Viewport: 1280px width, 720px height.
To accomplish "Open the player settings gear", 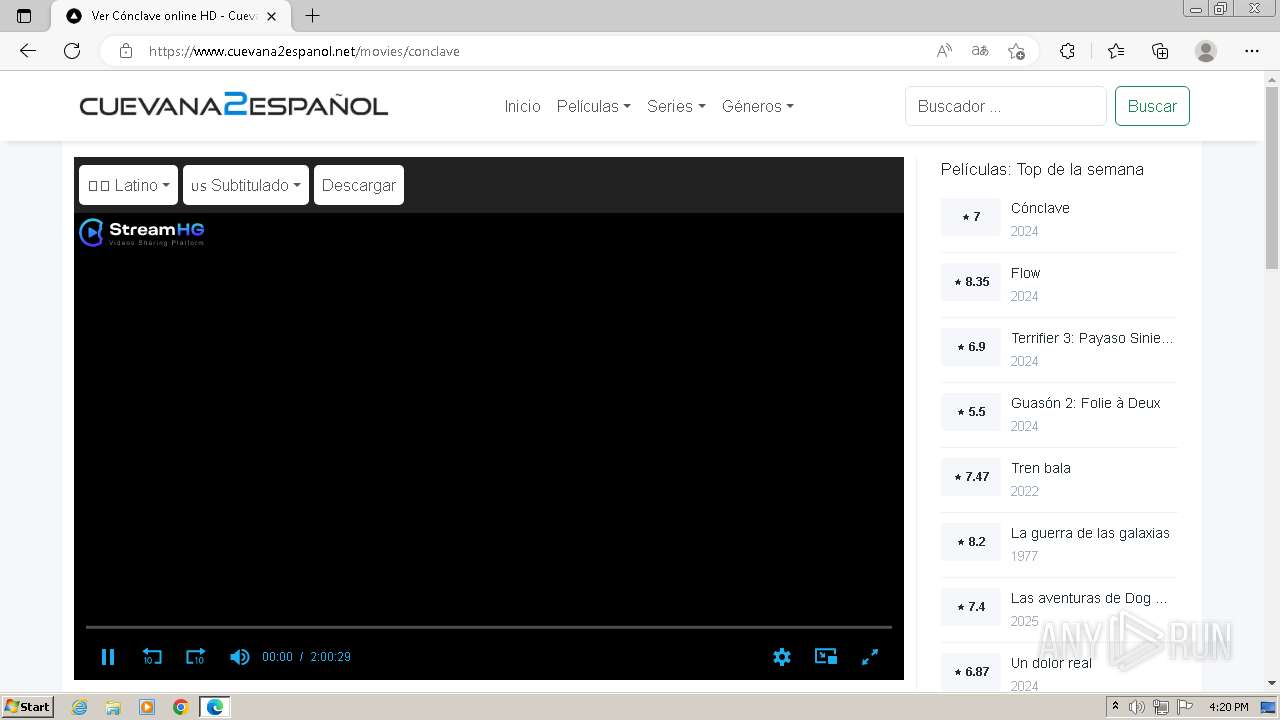I will [782, 657].
